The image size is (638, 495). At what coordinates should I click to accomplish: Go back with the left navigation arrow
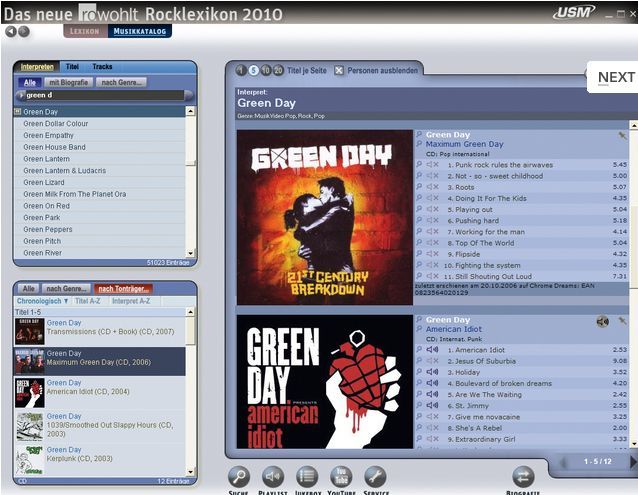[x=11, y=31]
